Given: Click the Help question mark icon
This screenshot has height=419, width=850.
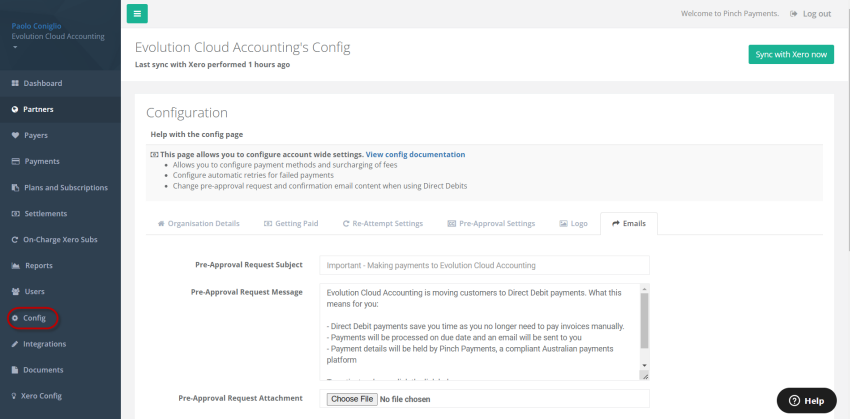Looking at the screenshot, I should pyautogui.click(x=794, y=401).
